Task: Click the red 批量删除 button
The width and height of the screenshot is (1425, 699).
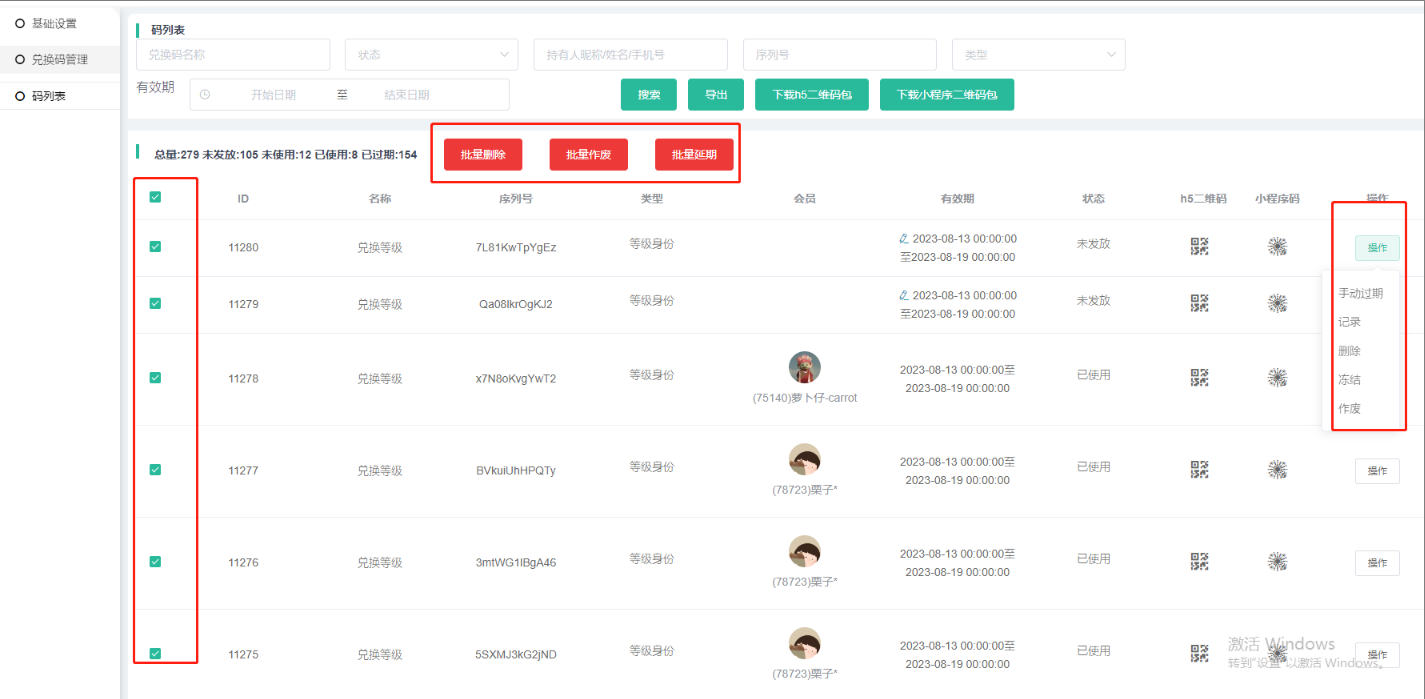Action: pyautogui.click(x=483, y=155)
